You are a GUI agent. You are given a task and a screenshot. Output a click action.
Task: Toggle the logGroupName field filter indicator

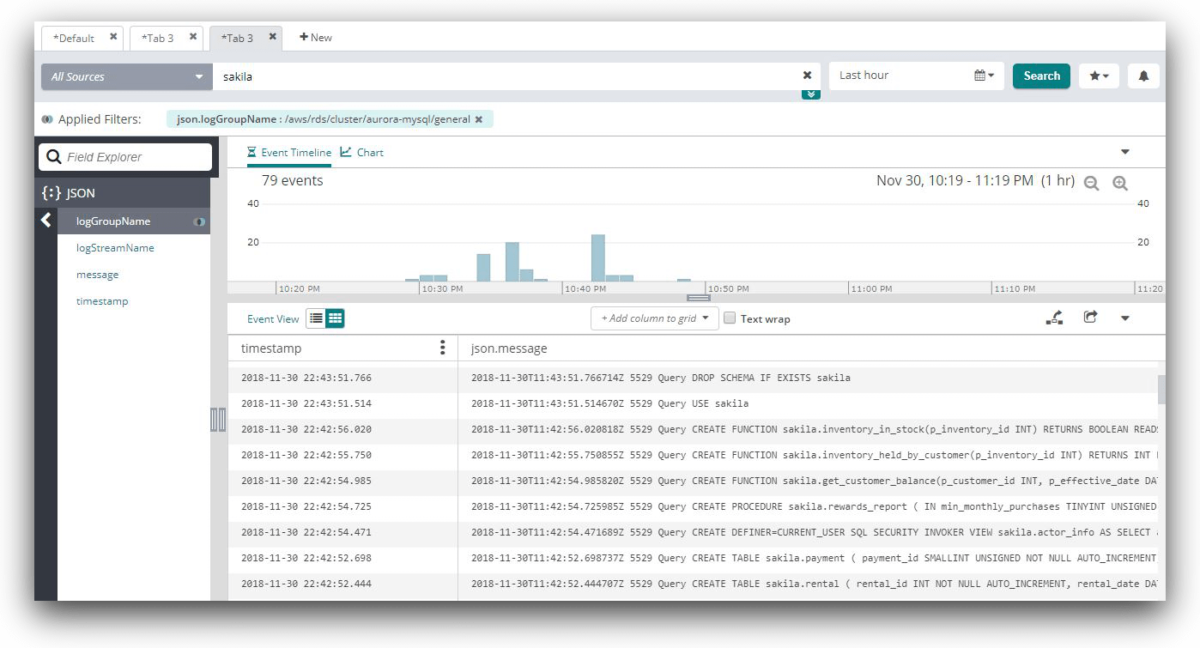point(199,222)
